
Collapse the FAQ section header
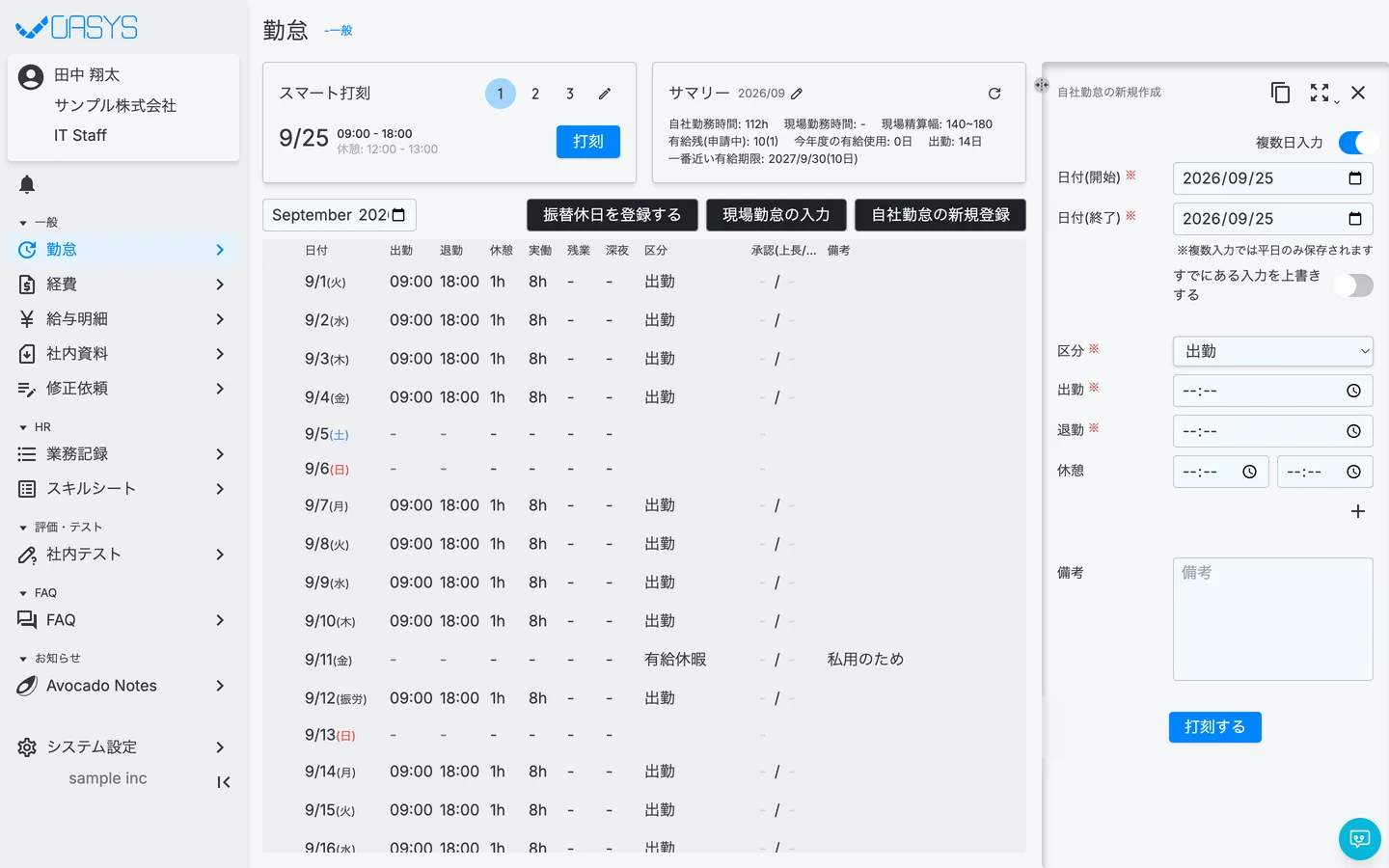tap(39, 593)
